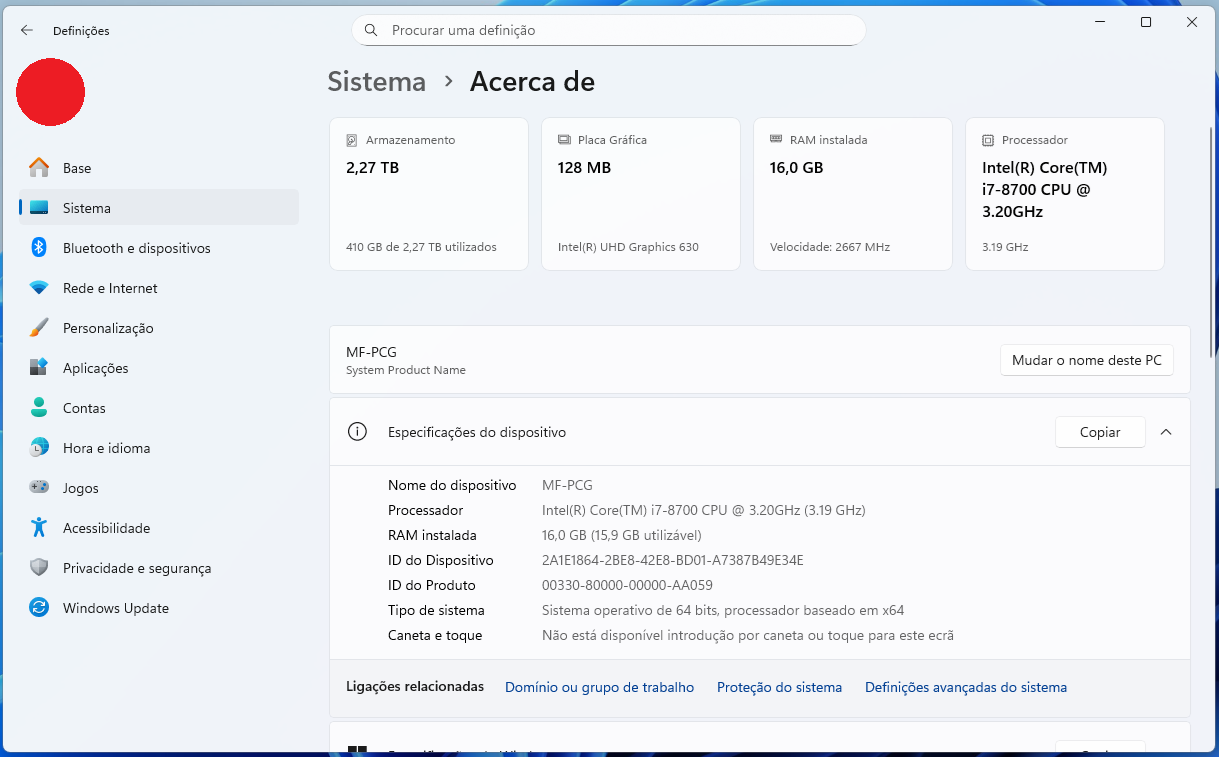This screenshot has width=1219, height=757.
Task: Open Definições avançadas do sistema link
Action: [966, 687]
